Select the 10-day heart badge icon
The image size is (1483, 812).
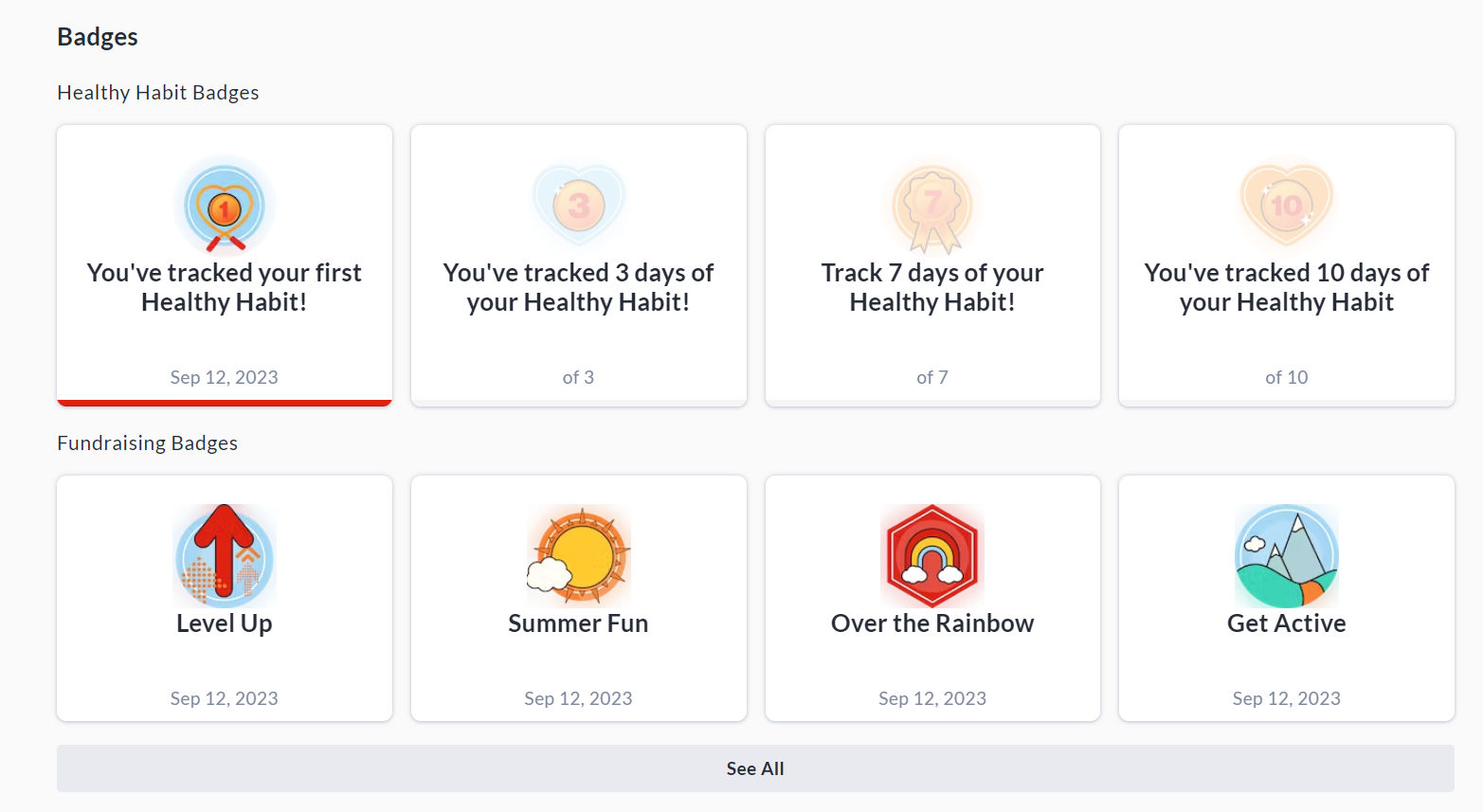coord(1286,206)
